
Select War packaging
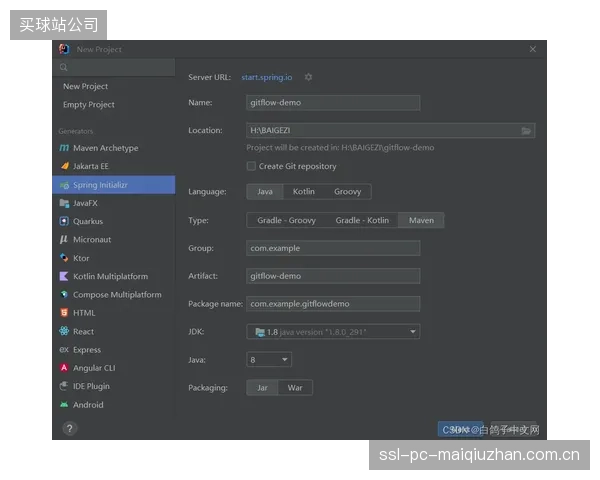tap(295, 388)
